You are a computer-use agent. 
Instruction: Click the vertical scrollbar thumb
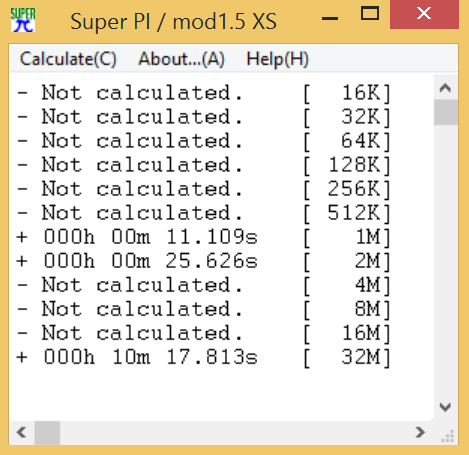pos(446,112)
